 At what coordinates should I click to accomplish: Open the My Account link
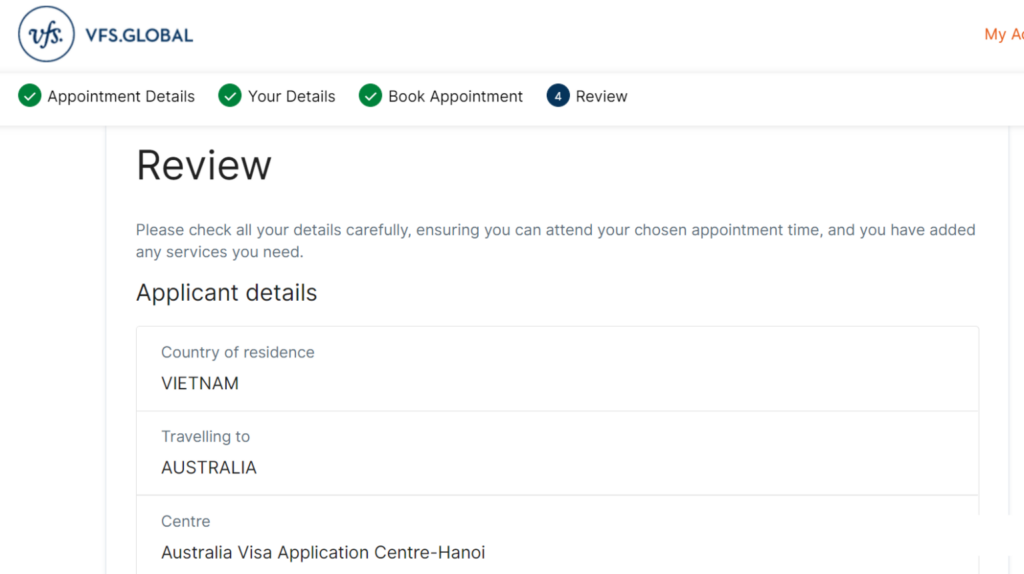(1004, 34)
